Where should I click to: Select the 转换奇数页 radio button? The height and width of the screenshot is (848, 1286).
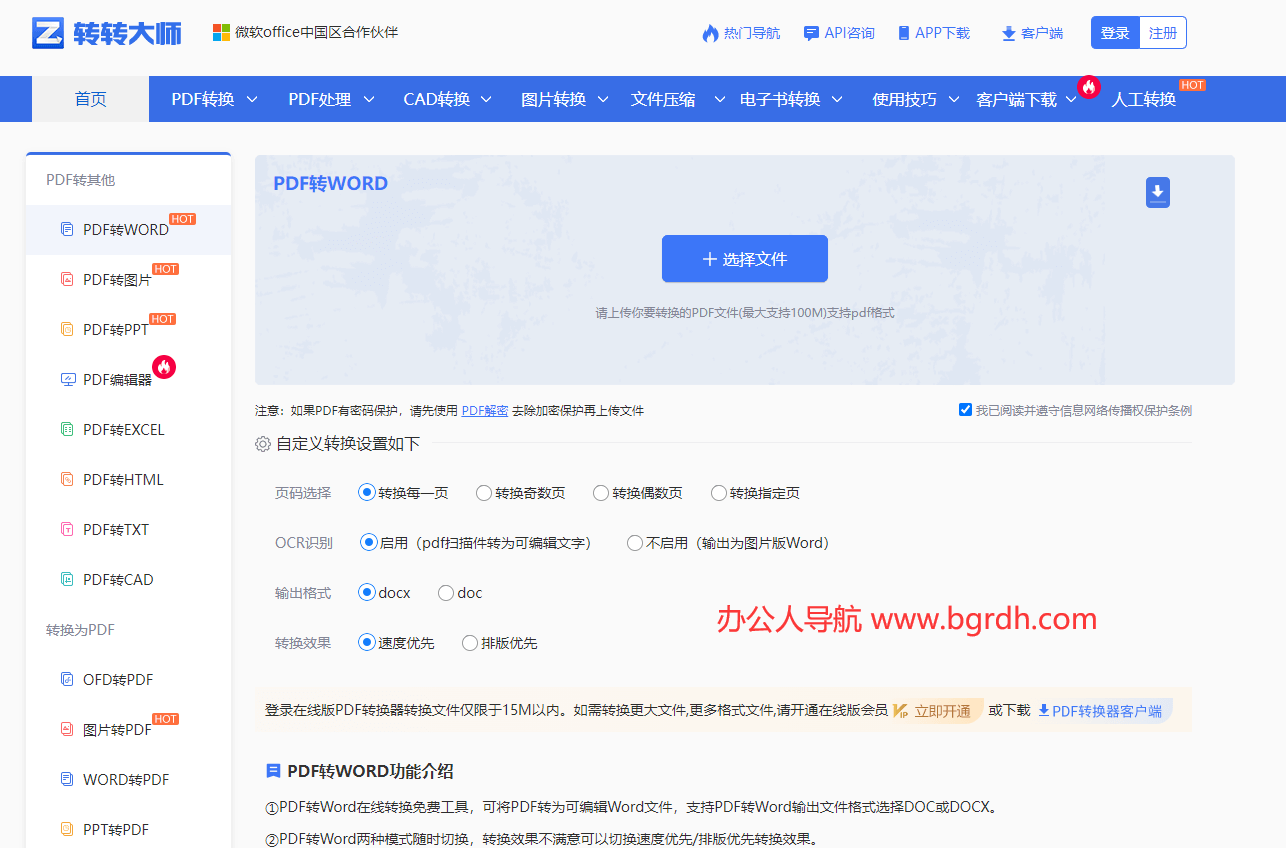coord(484,493)
